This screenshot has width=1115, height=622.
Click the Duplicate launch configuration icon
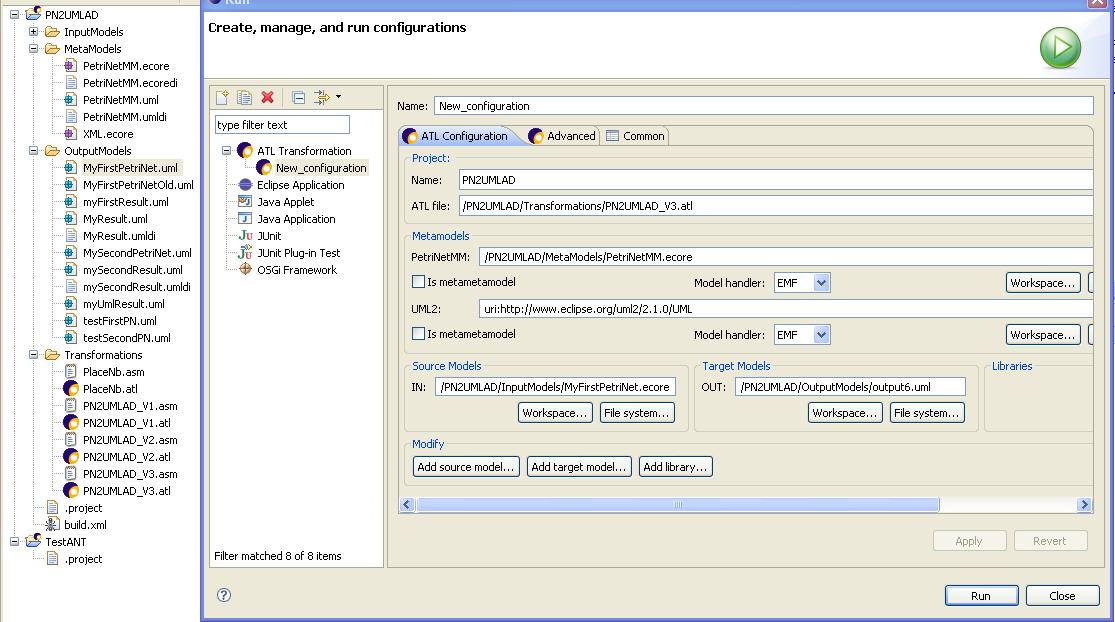[x=244, y=97]
